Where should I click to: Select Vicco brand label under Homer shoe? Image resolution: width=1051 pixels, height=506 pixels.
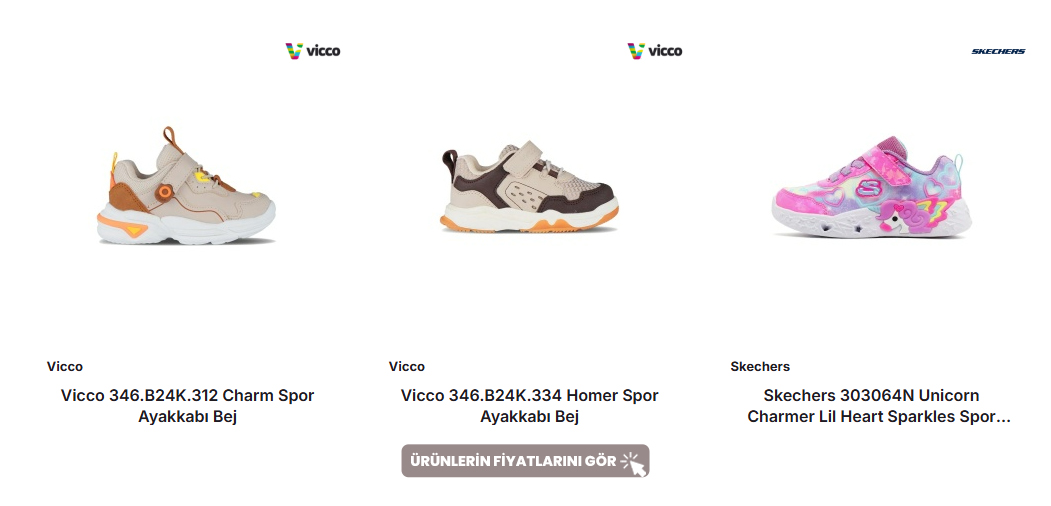[x=407, y=367]
